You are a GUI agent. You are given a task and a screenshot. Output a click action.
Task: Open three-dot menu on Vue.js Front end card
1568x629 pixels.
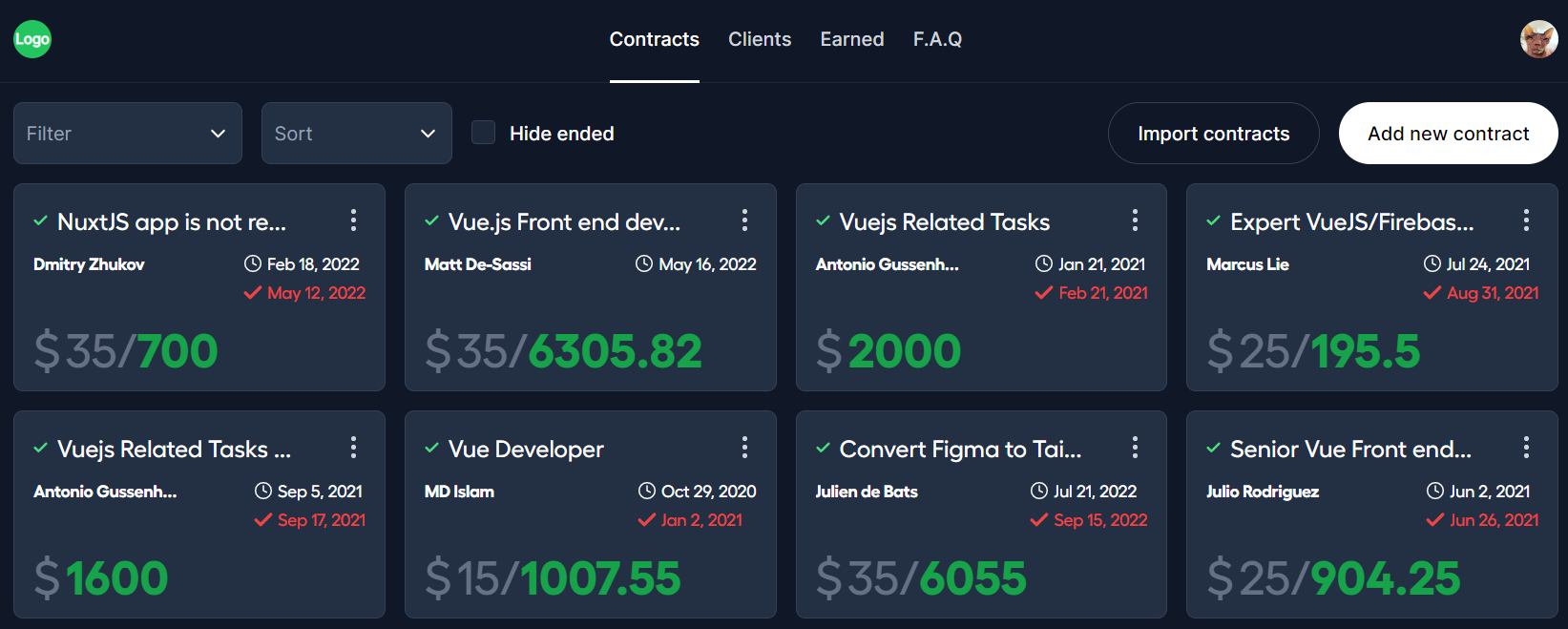click(x=744, y=220)
